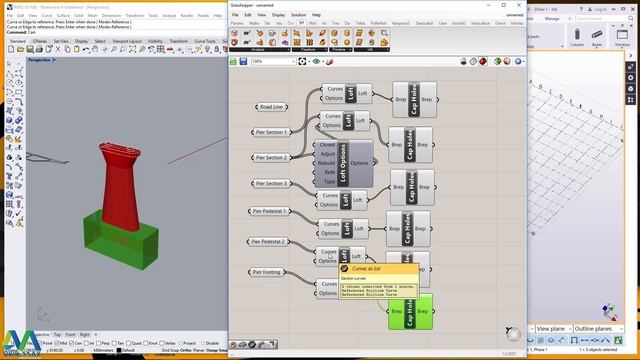The height and width of the screenshot is (360, 640).
Task: Click the Column tool in right-side application
Action: (577, 37)
